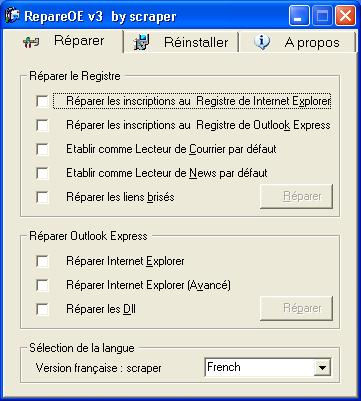Minimize the RepareOE window
The image size is (361, 401).
coord(299,16)
